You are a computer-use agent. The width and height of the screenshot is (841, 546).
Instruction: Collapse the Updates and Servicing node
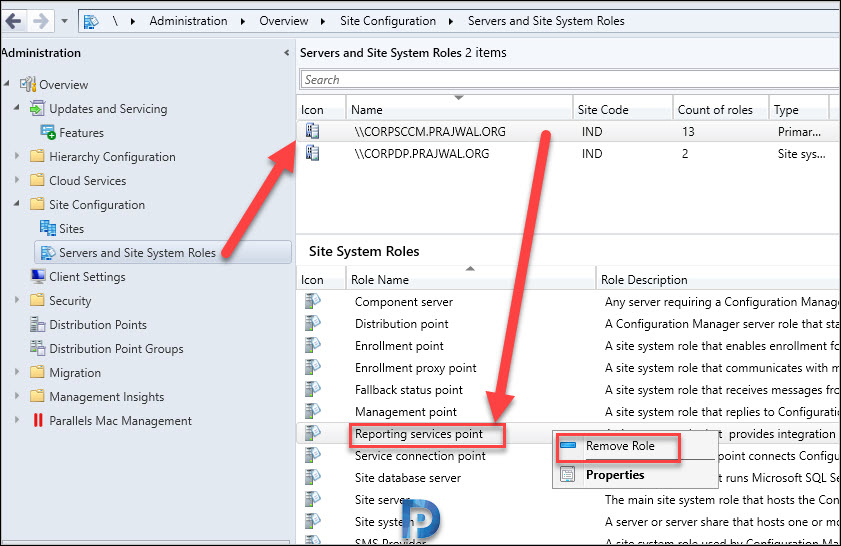[x=17, y=108]
